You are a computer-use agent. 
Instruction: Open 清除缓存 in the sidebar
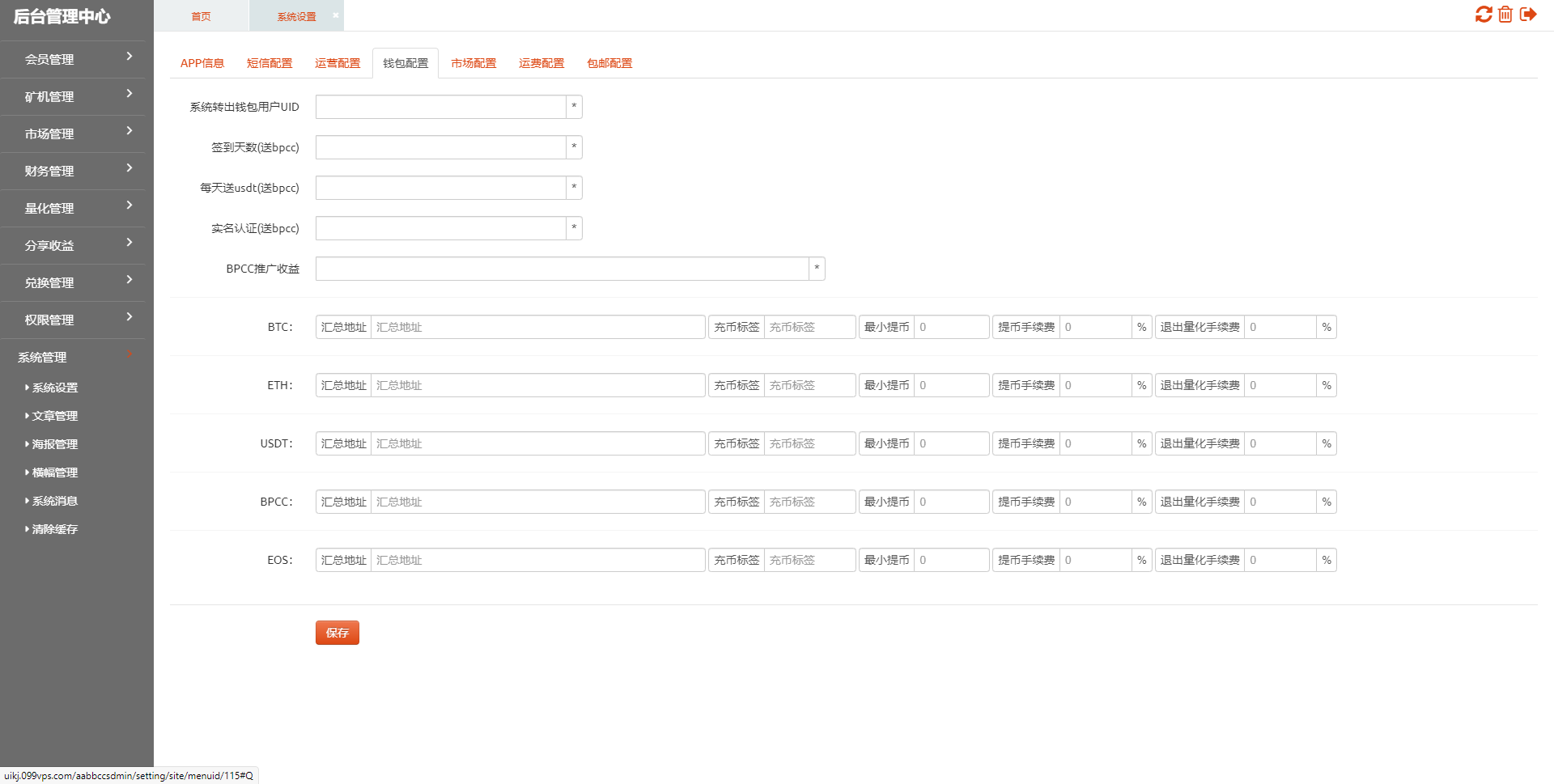point(55,529)
